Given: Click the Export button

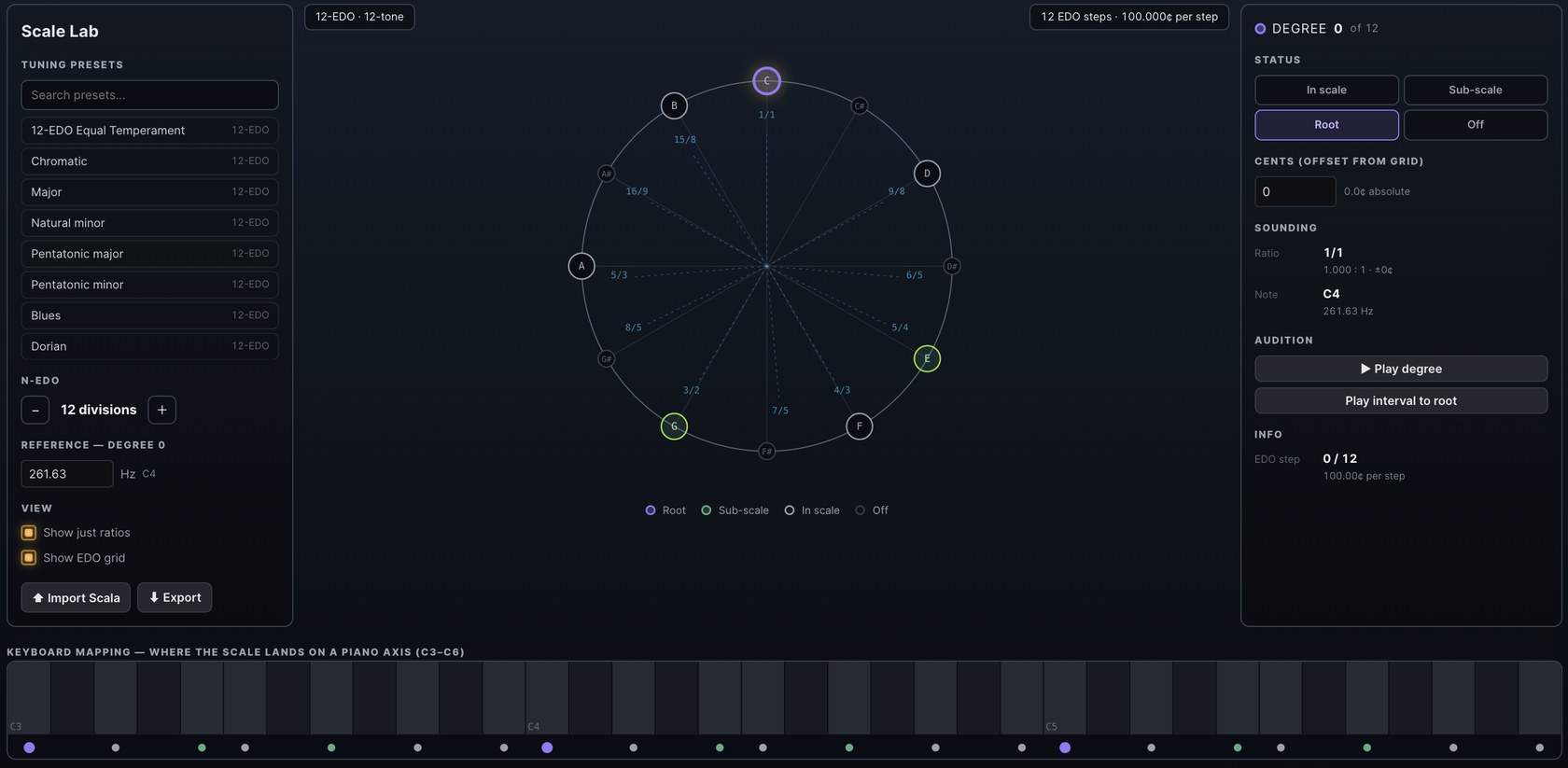Looking at the screenshot, I should [175, 598].
